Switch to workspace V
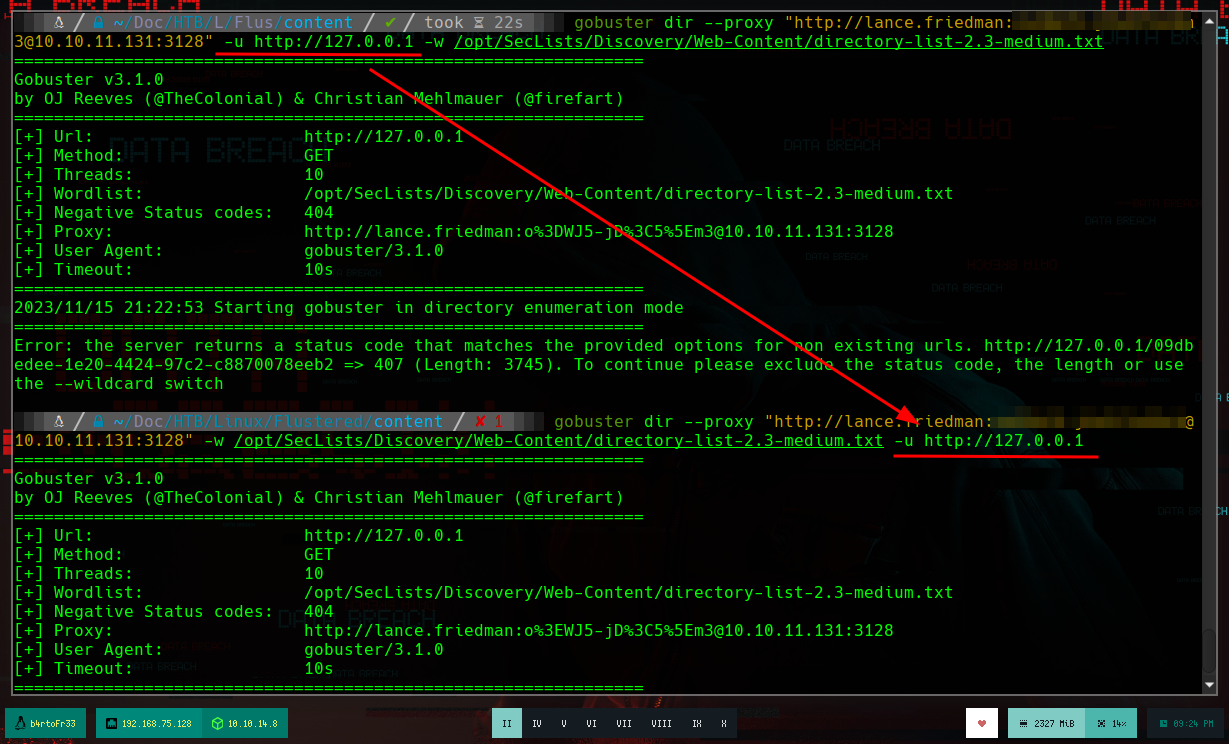Image resolution: width=1229 pixels, height=744 pixels. coord(564,723)
